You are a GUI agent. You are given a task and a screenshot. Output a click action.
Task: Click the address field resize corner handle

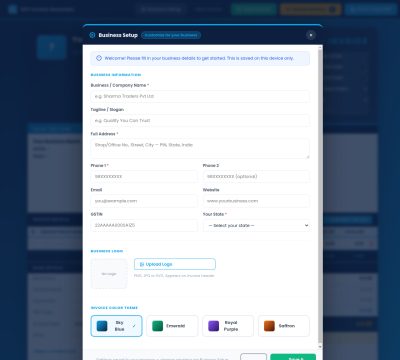click(x=307, y=156)
